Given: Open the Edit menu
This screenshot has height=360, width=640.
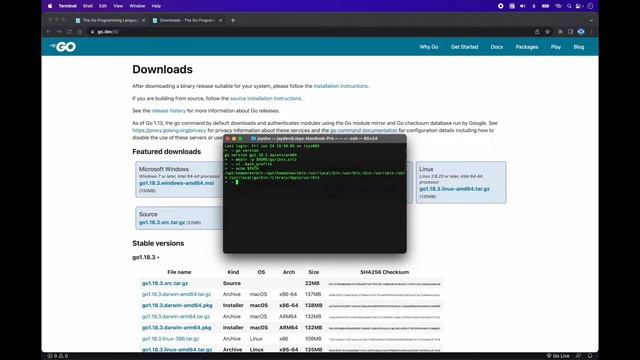Looking at the screenshot, I should [x=103, y=6].
